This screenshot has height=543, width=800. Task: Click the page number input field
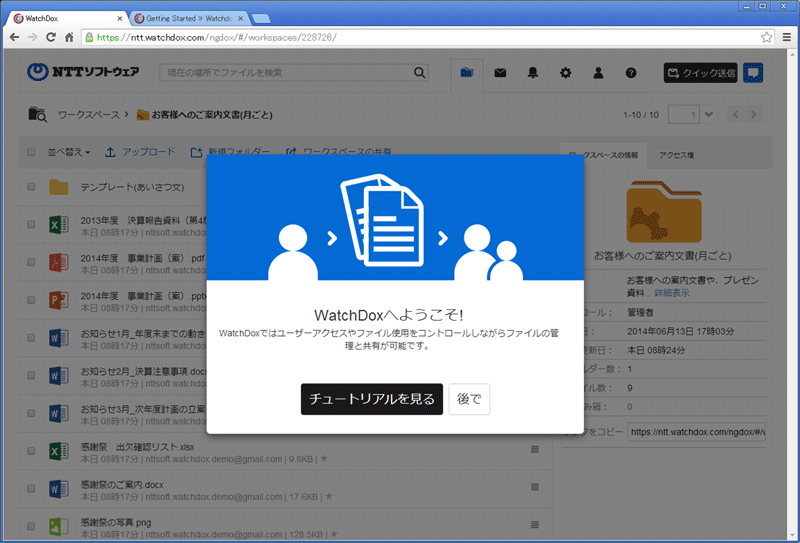[x=684, y=114]
